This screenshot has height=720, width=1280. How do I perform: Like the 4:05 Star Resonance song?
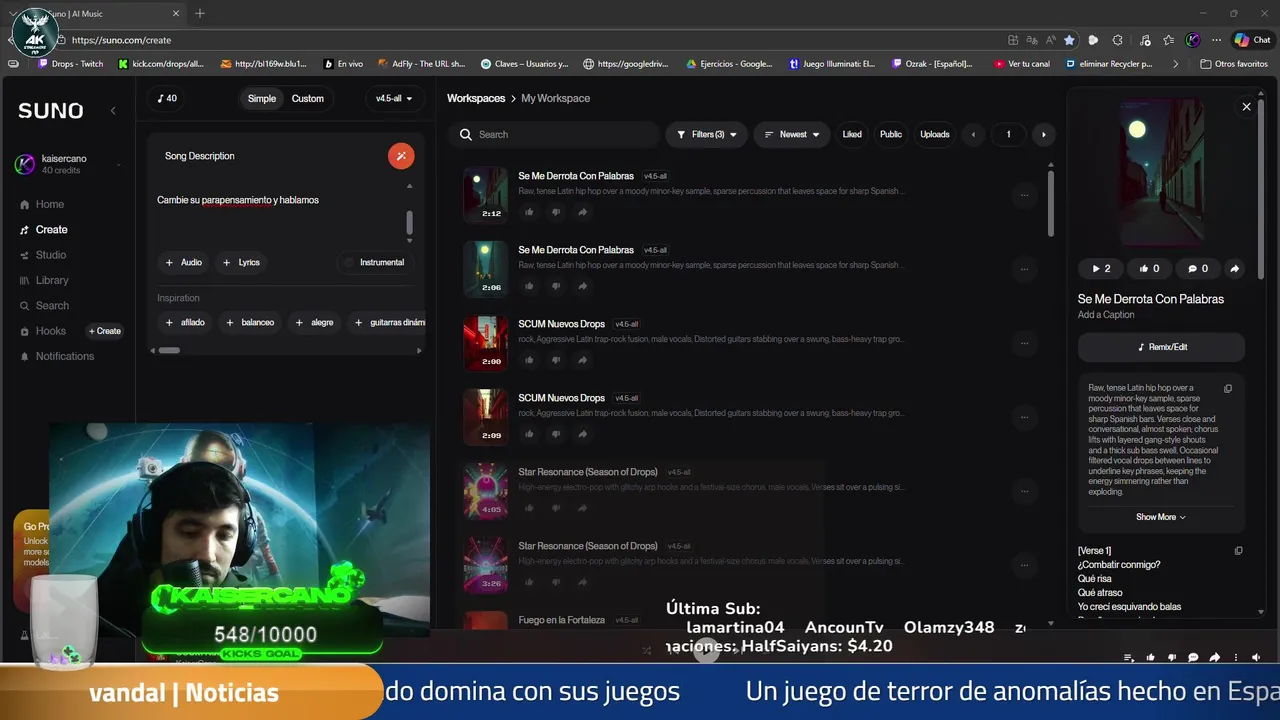529,508
